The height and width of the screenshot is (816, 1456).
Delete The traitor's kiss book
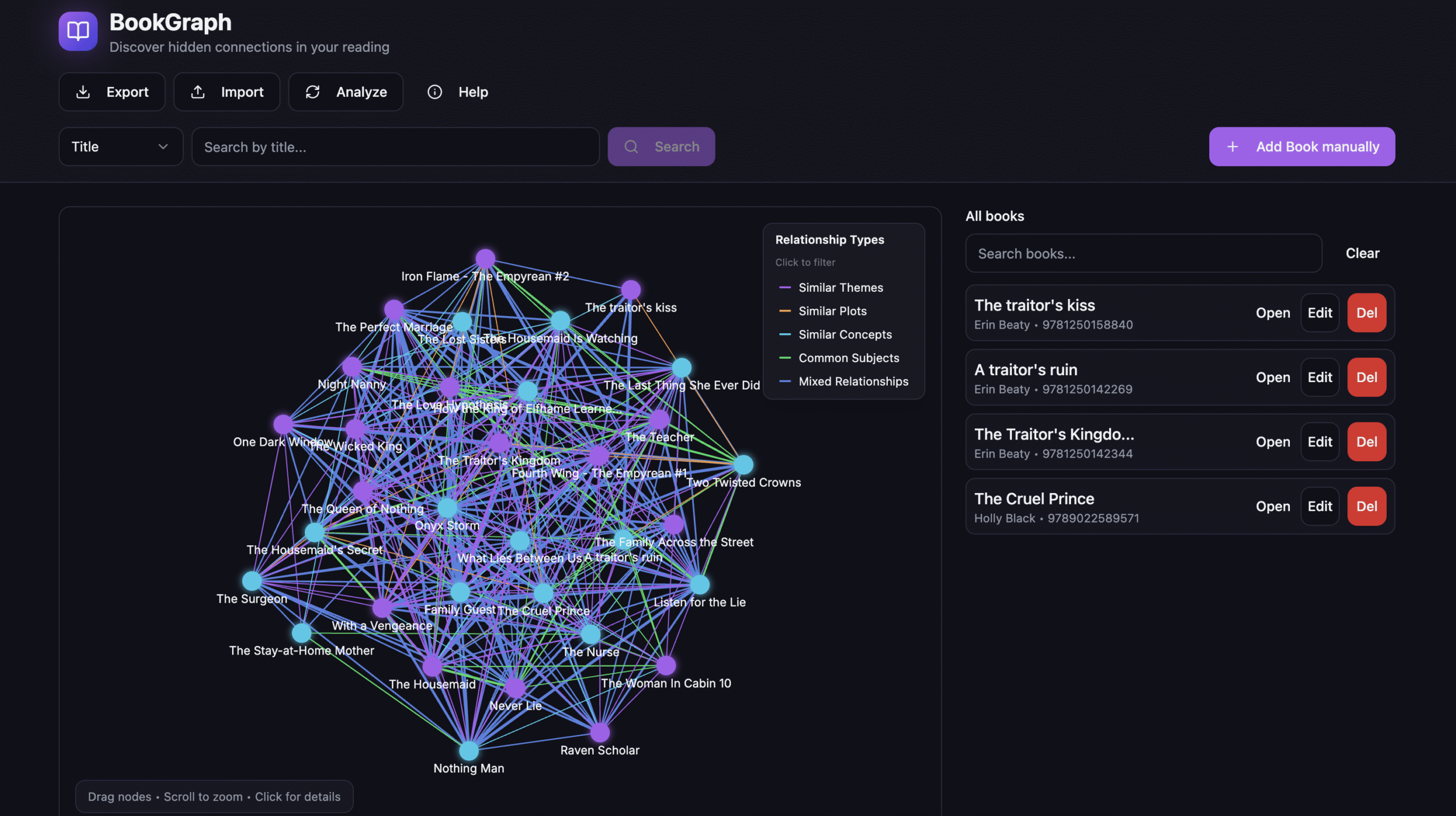click(1366, 313)
